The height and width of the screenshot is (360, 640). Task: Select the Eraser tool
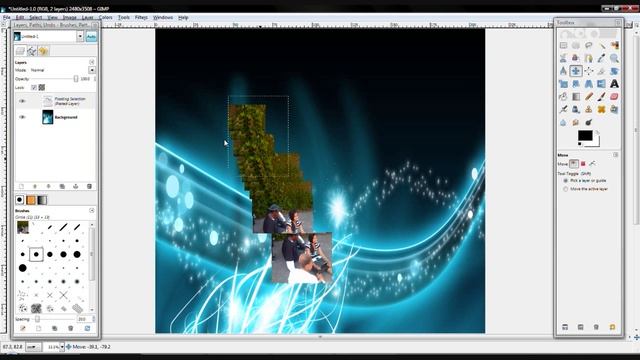pos(614,97)
